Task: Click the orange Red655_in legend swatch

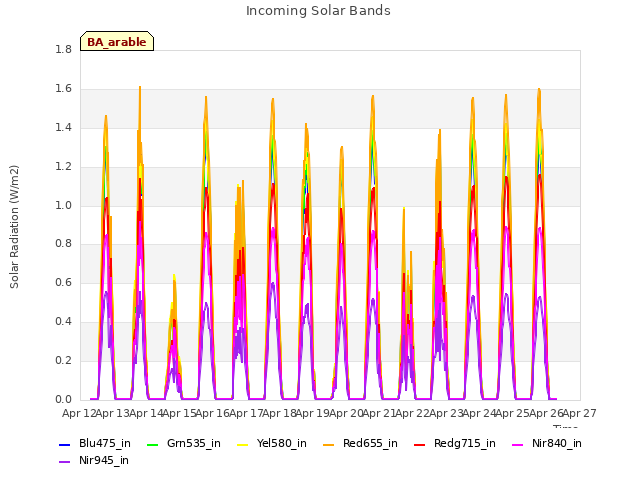Action: point(329,444)
